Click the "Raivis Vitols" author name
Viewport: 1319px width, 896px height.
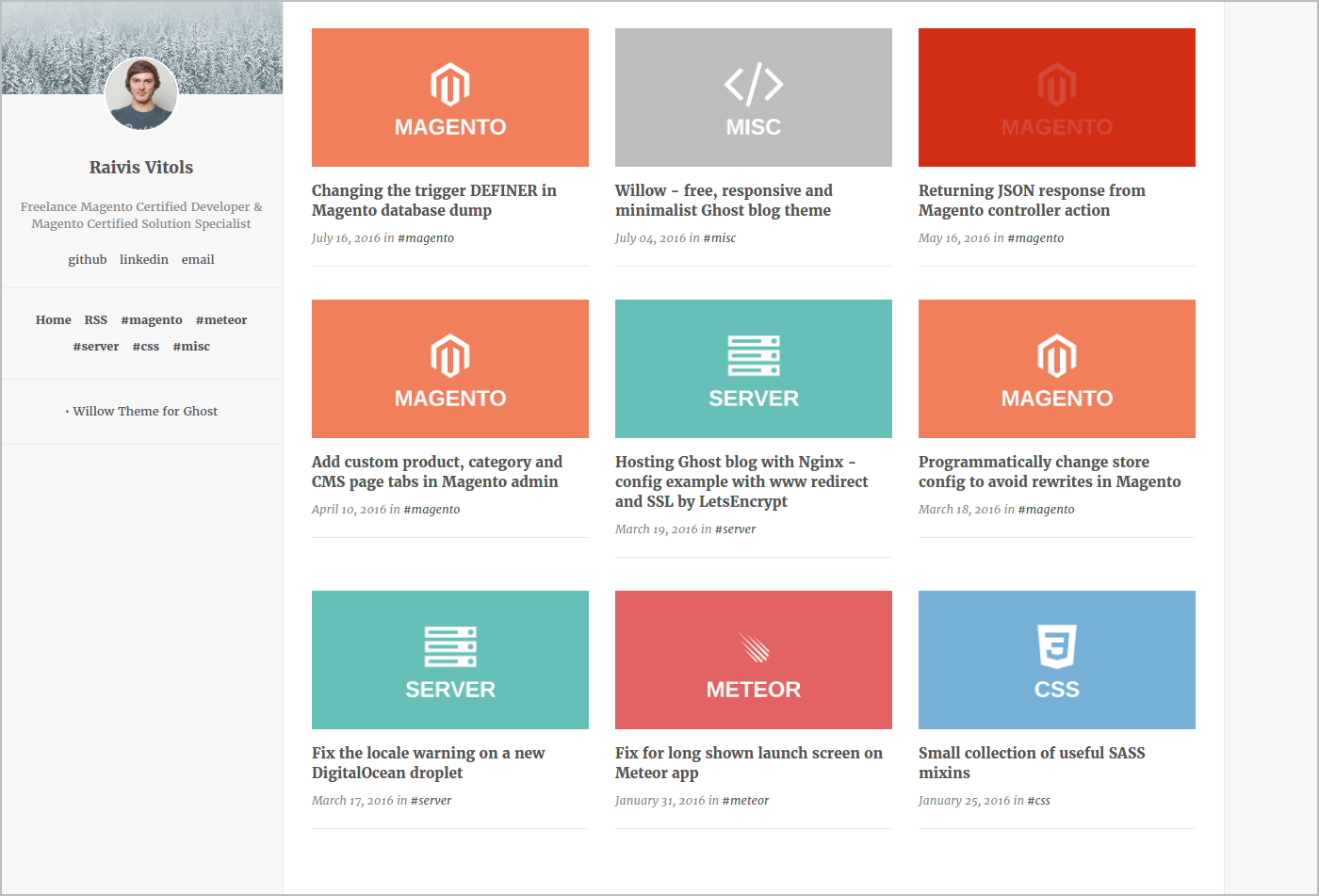click(x=141, y=168)
